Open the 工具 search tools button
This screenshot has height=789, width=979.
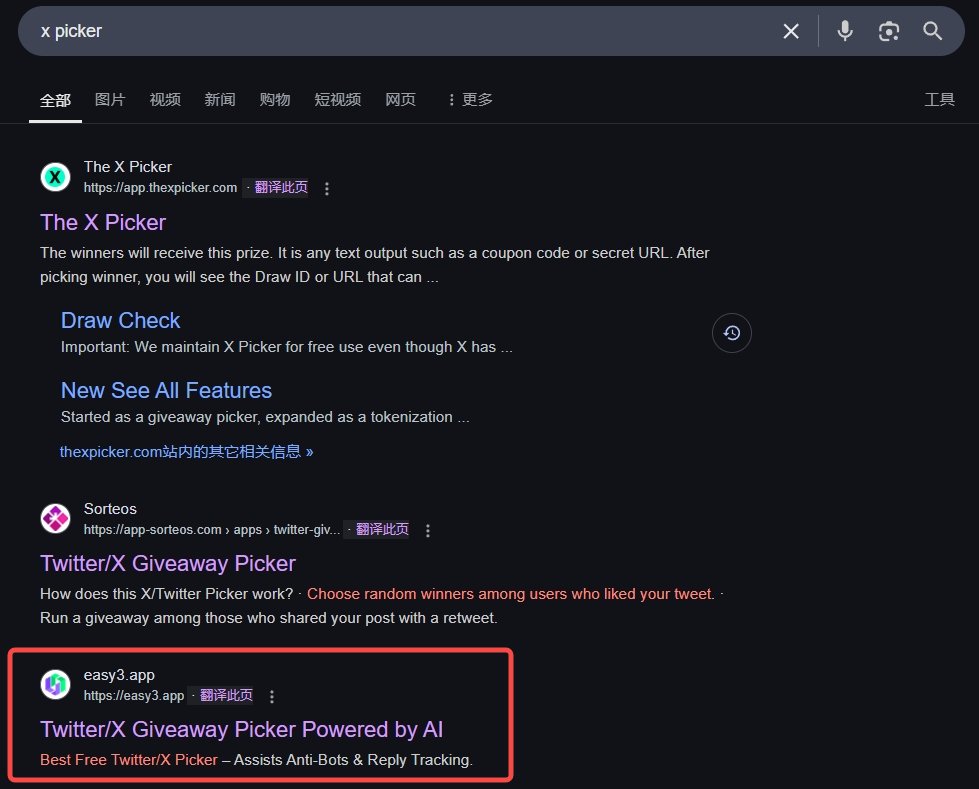point(939,99)
